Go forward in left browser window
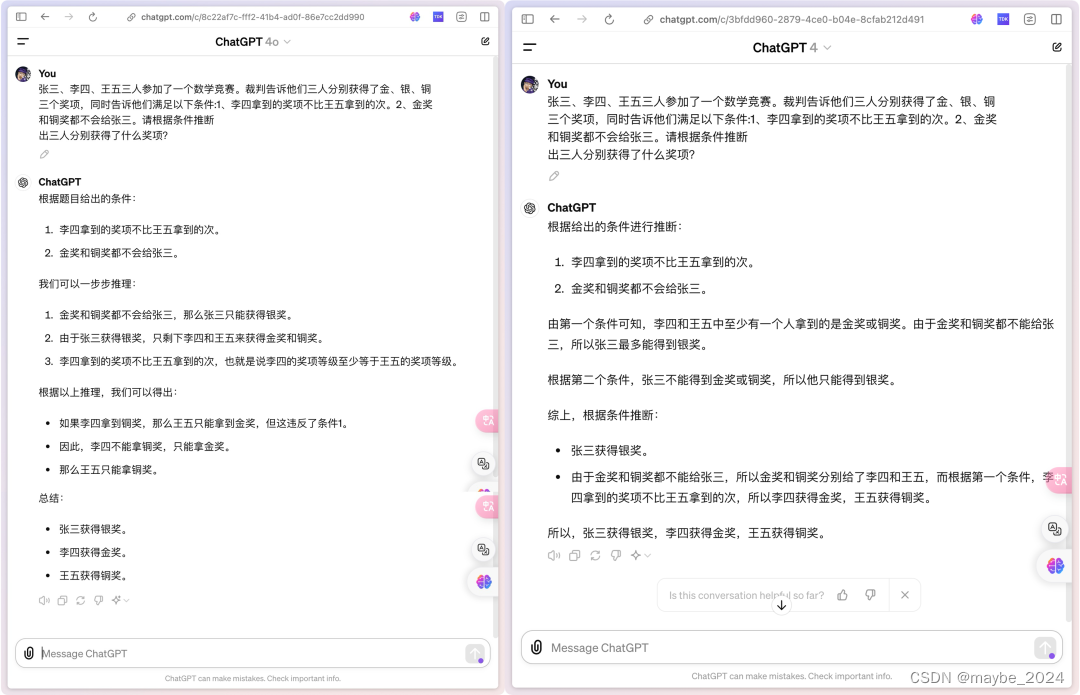Image resolution: width=1080 pixels, height=695 pixels. click(x=69, y=17)
